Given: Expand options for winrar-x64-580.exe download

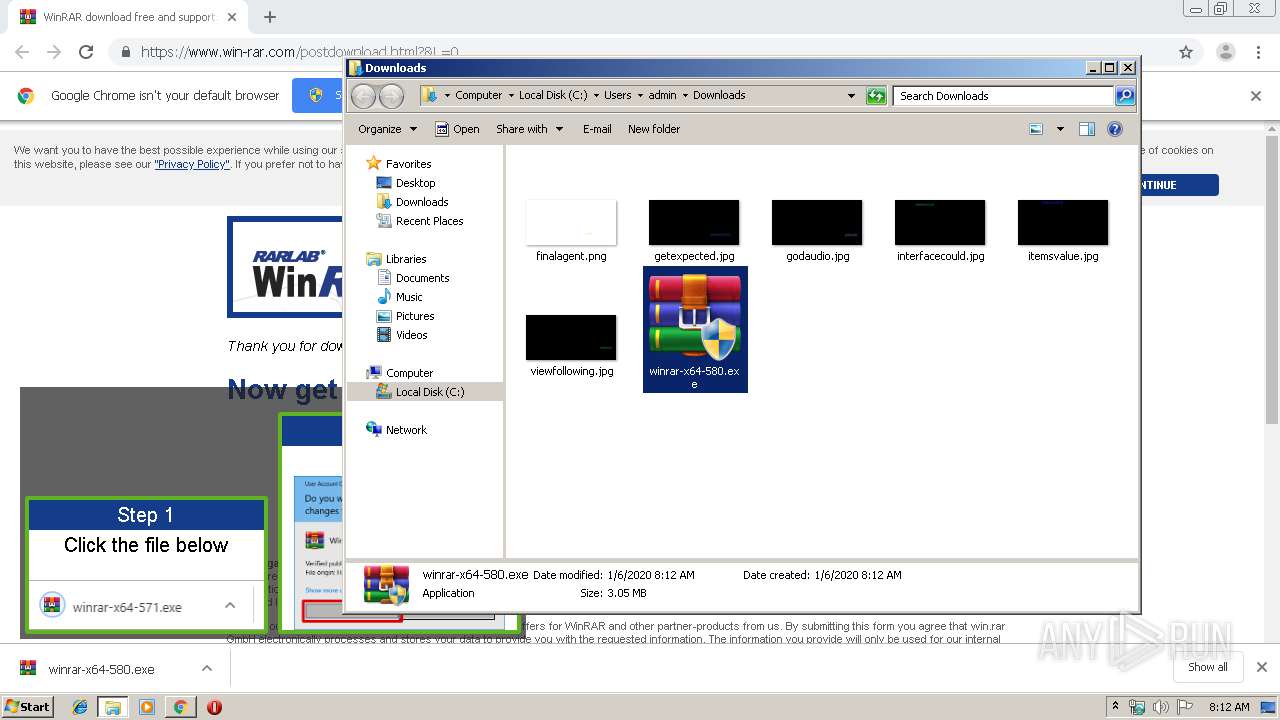Looking at the screenshot, I should point(207,668).
